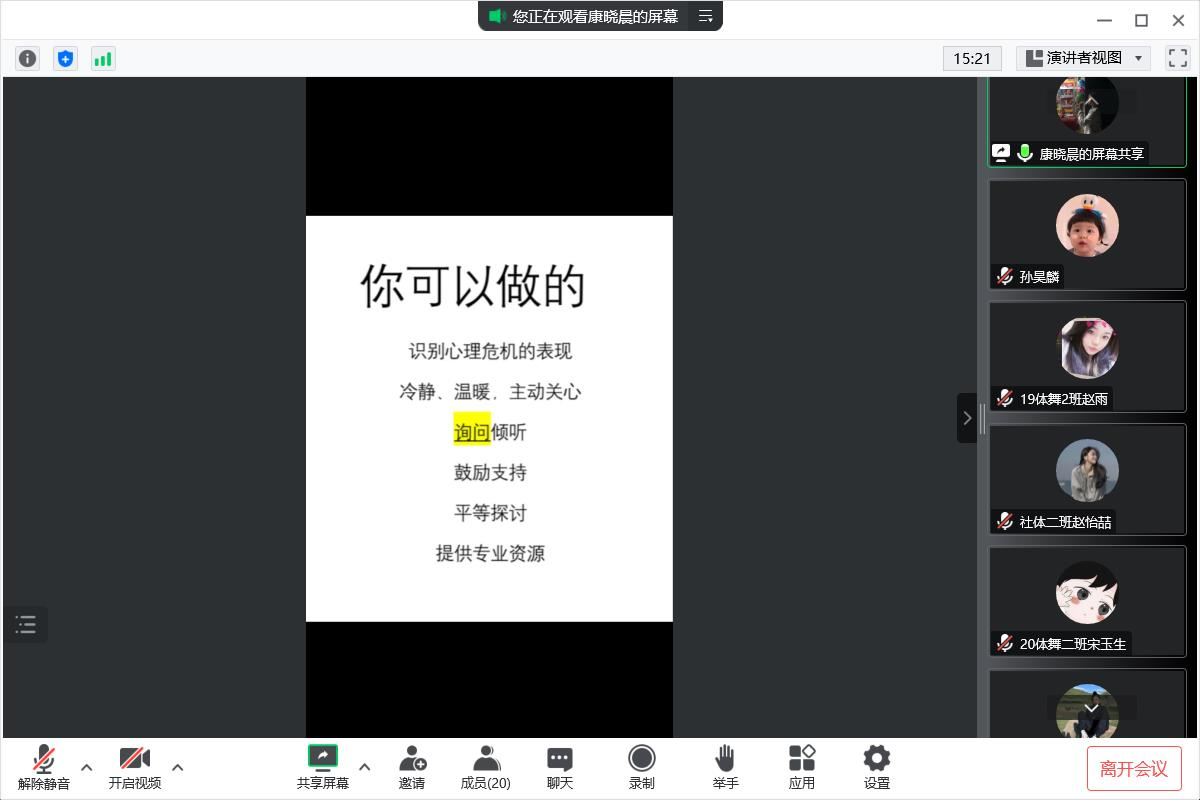
Task: Open the Chat (聊天) panel
Action: (560, 767)
